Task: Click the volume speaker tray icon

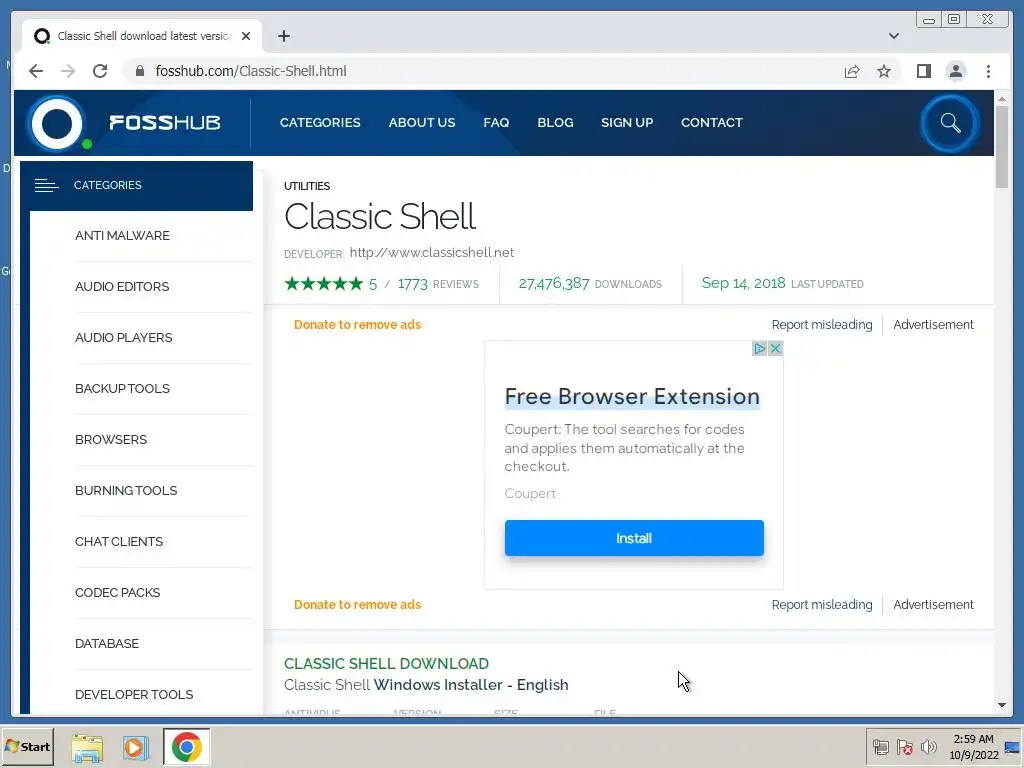Action: point(929,747)
